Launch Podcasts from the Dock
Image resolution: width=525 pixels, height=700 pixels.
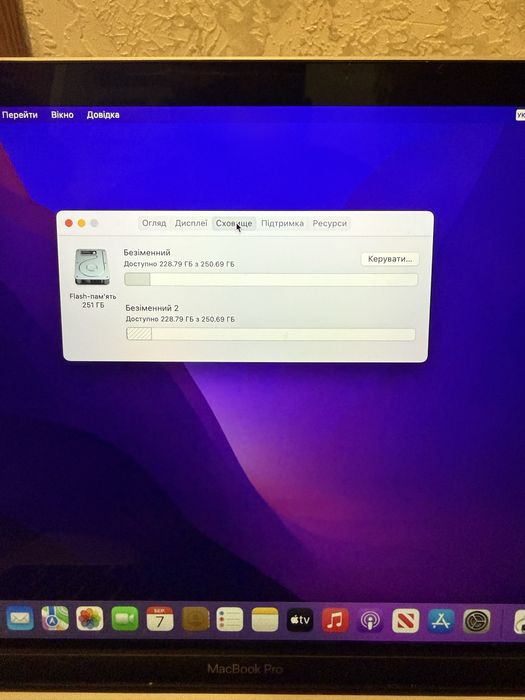(370, 621)
